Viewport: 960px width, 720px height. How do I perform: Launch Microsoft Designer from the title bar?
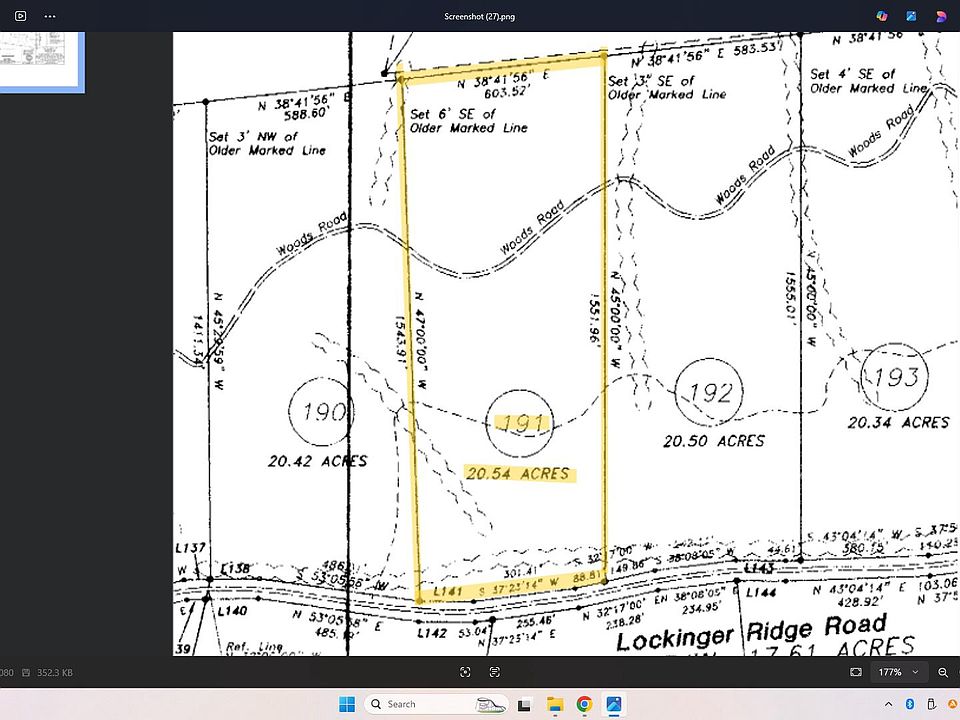[882, 16]
